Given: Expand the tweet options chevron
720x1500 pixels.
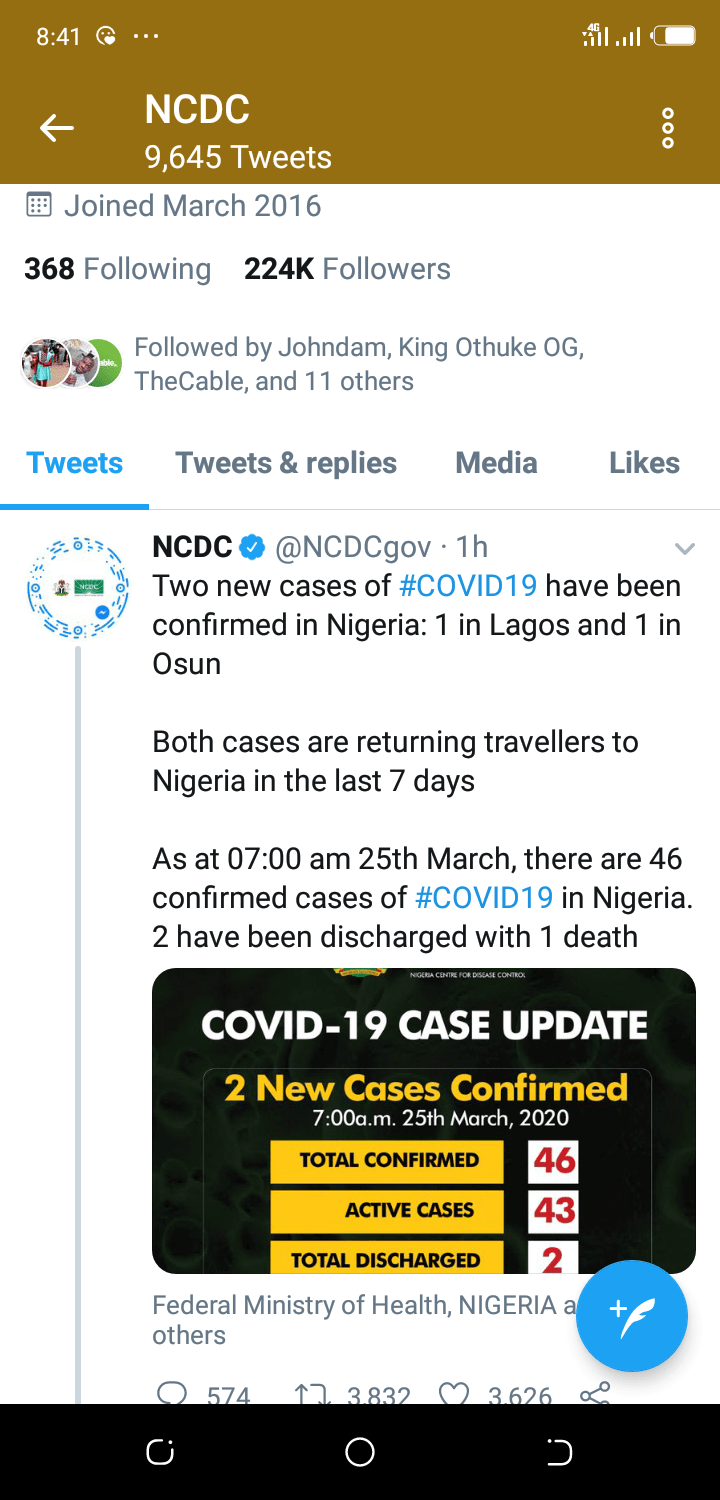Looking at the screenshot, I should [685, 548].
